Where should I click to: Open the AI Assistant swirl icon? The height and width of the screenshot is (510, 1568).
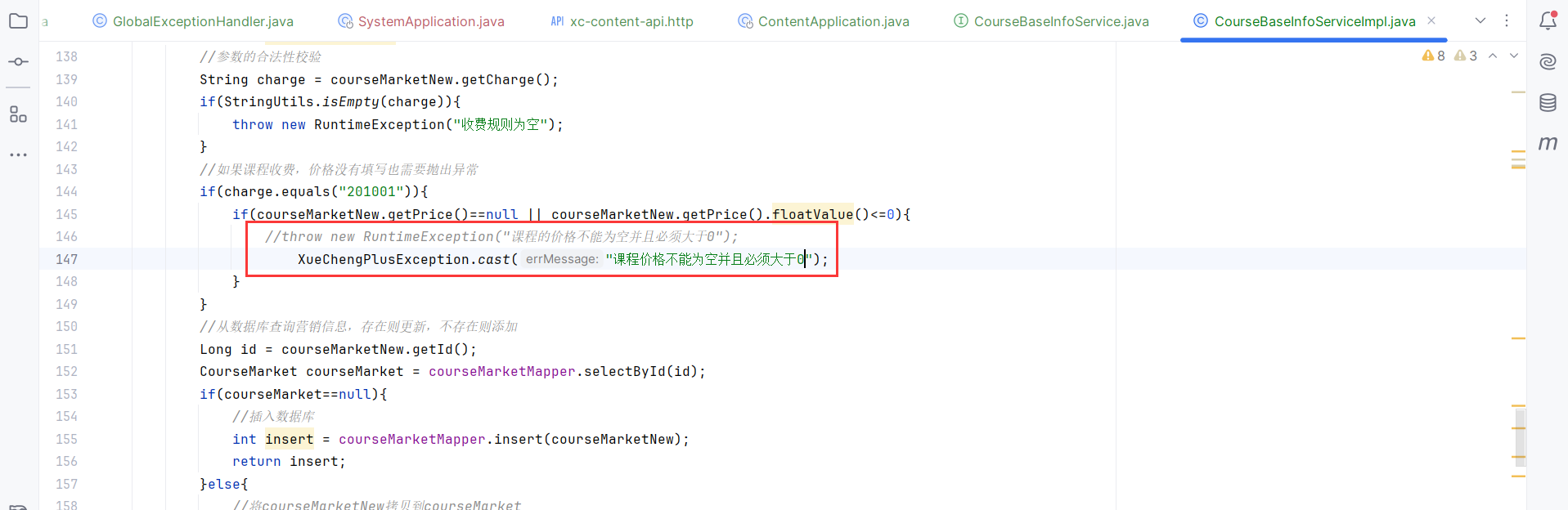tap(1548, 62)
